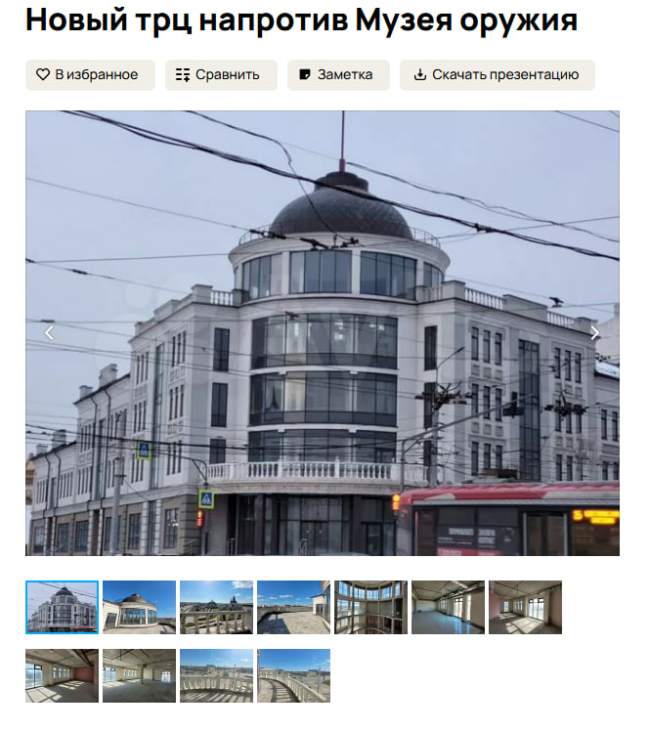The height and width of the screenshot is (731, 650).
Task: Go to the previous photo with left arrow
Action: click(49, 333)
